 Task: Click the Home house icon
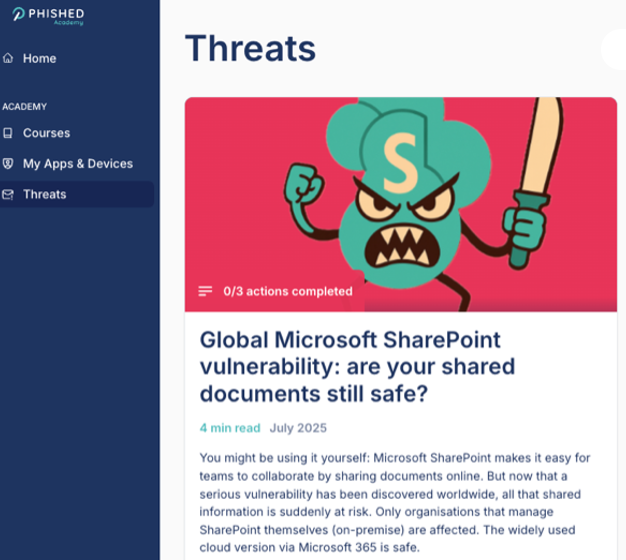pos(9,58)
